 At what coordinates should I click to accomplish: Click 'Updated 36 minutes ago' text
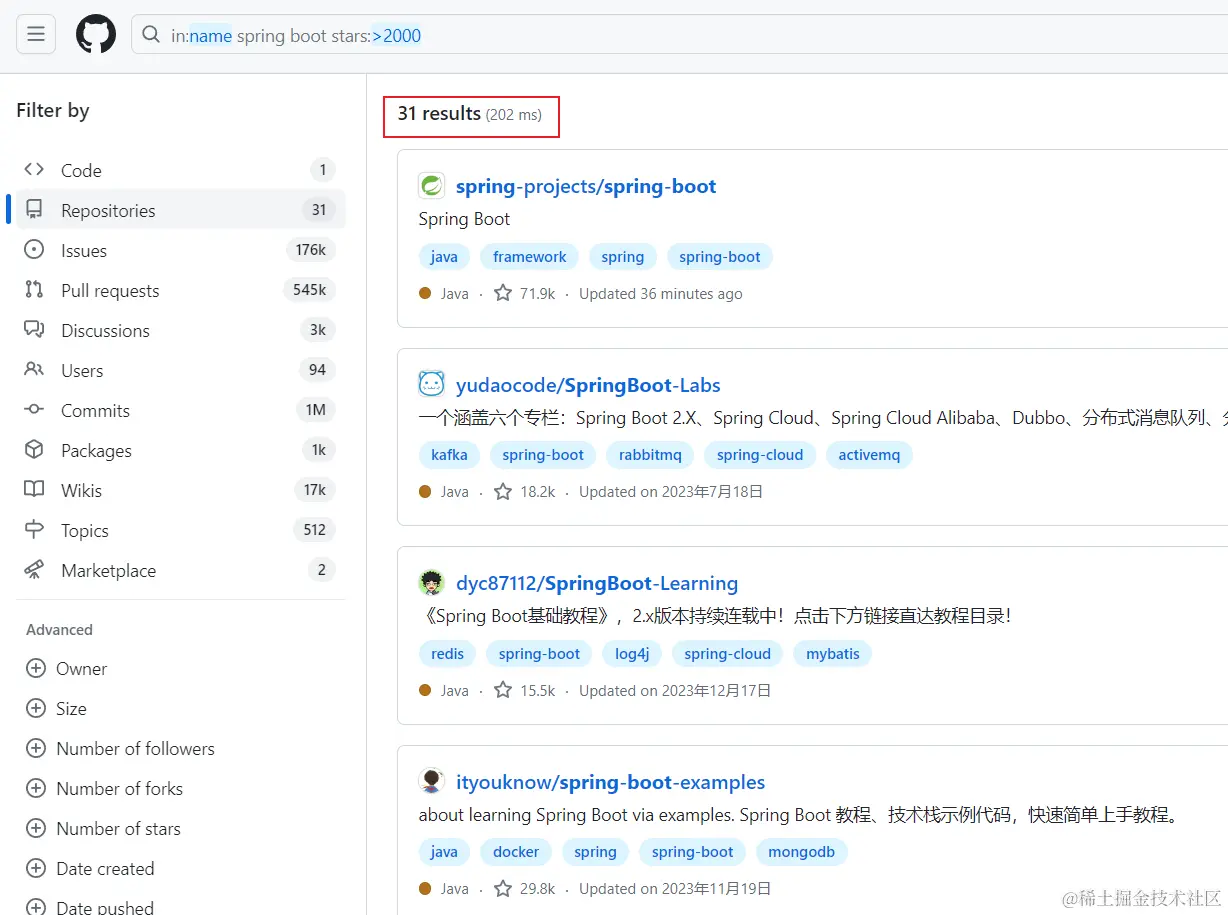click(661, 294)
